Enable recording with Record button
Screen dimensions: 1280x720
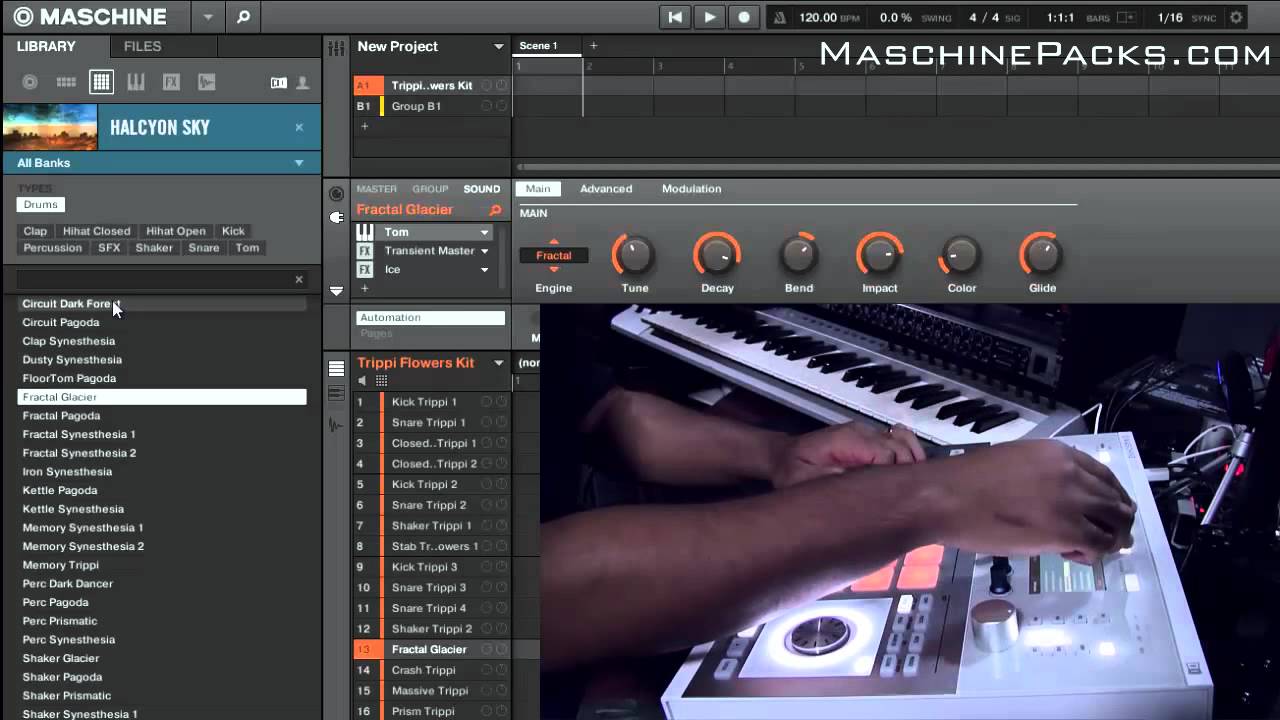(744, 17)
